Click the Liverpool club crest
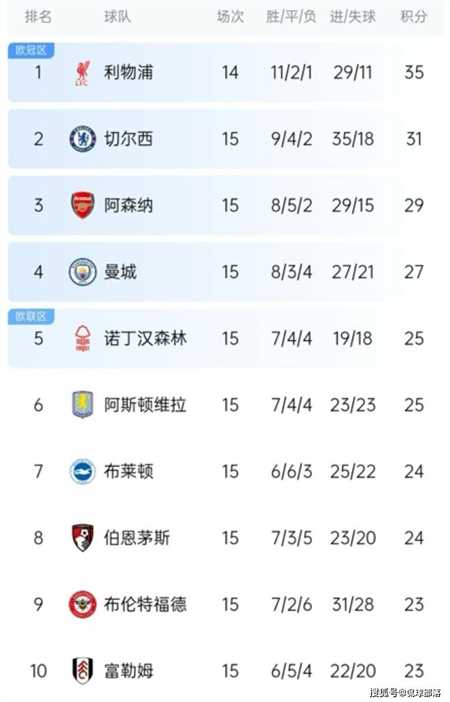The height and width of the screenshot is (702, 450). pyautogui.click(x=82, y=73)
